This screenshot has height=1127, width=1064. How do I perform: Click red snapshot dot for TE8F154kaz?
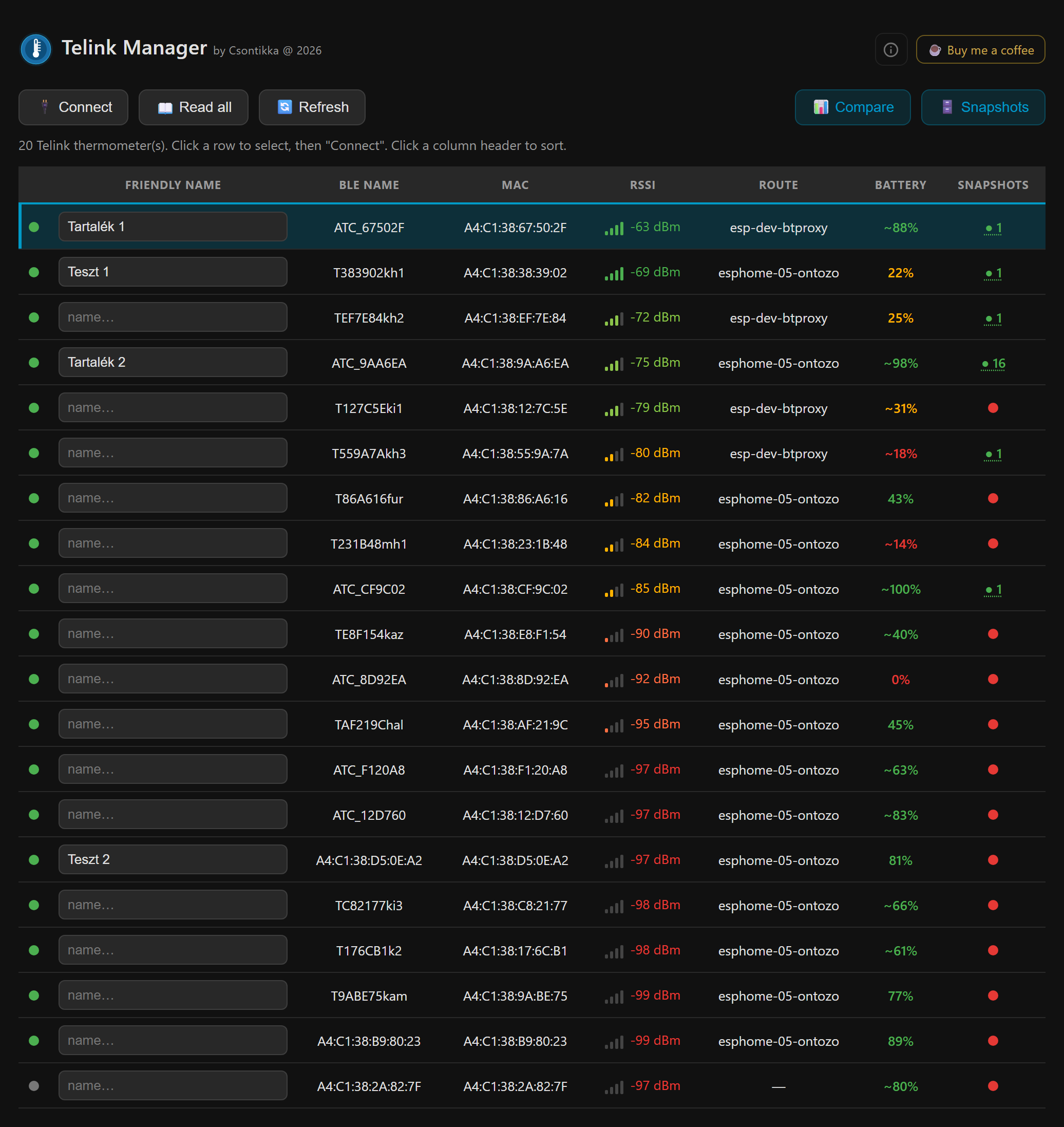[993, 634]
